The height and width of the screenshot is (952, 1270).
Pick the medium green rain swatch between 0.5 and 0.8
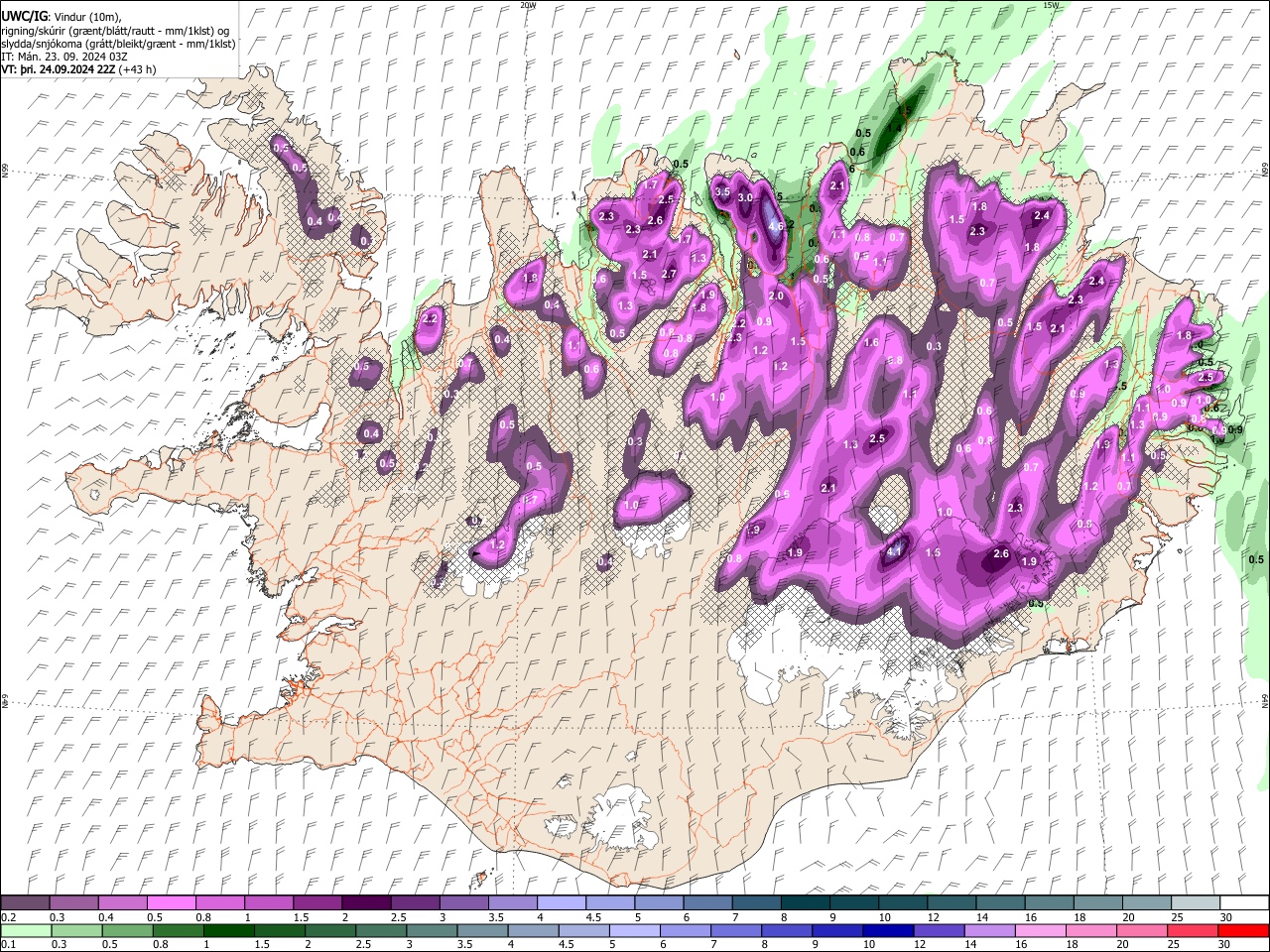click(x=128, y=930)
